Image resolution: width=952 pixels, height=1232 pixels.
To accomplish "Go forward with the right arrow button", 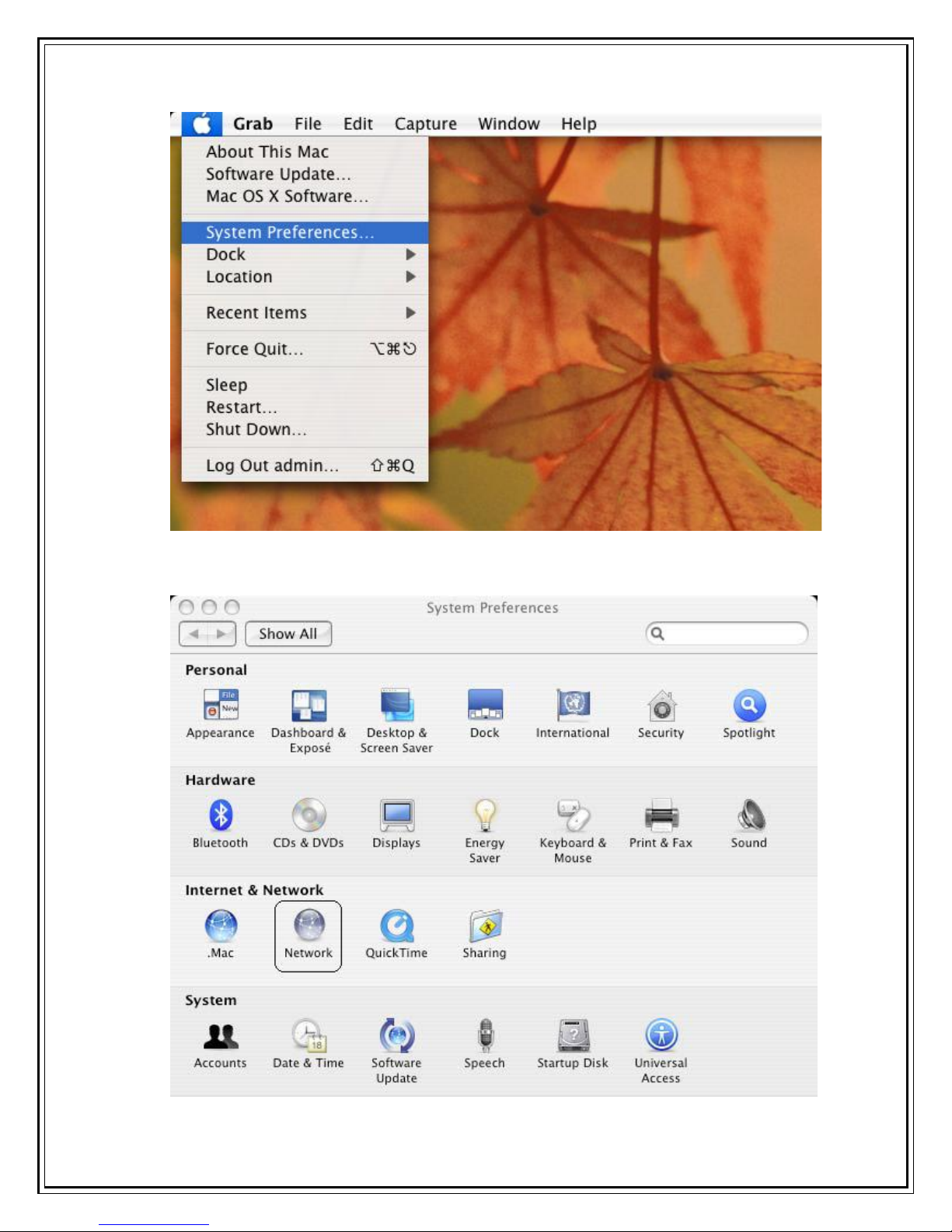I will click(x=222, y=633).
